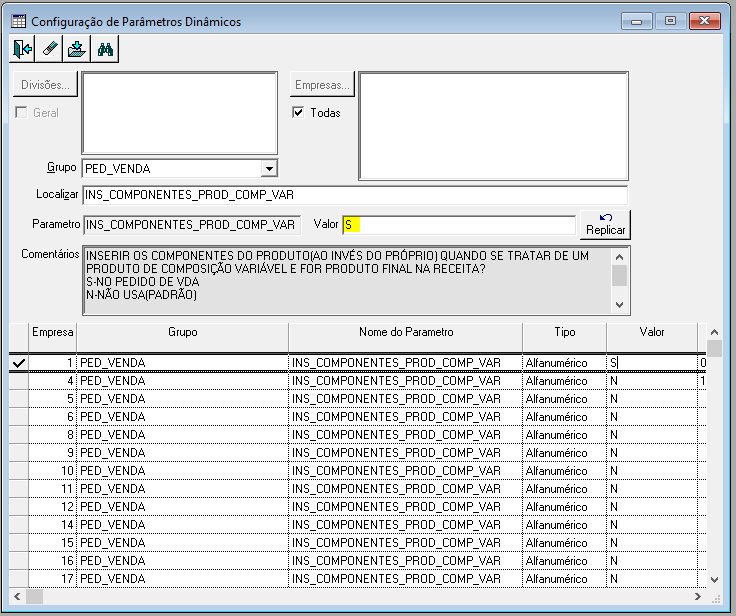Click PED_VENDA in Empresa 12 row
The height and width of the screenshot is (616, 736).
pyautogui.click(x=113, y=507)
